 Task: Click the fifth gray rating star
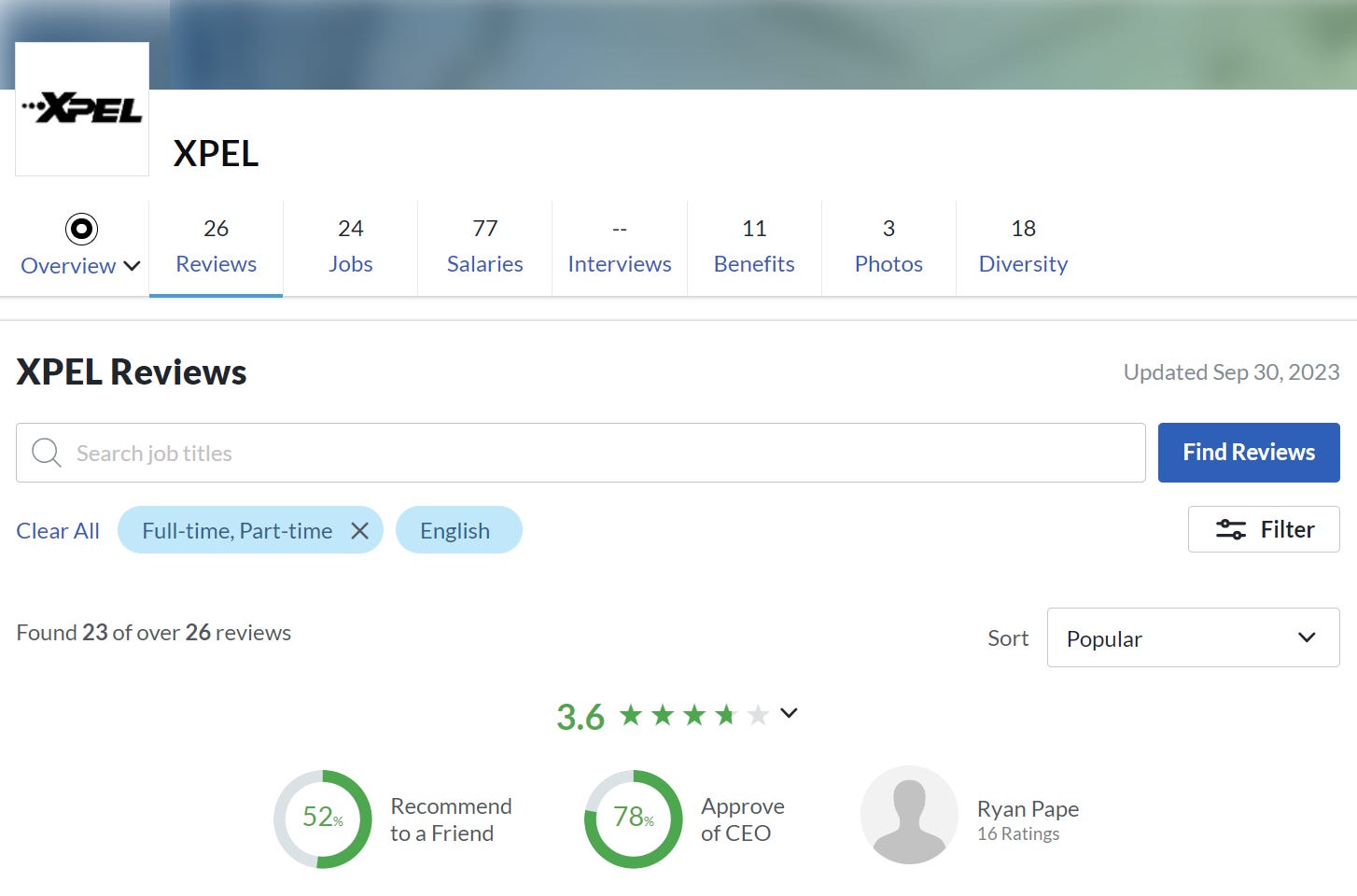tap(758, 715)
